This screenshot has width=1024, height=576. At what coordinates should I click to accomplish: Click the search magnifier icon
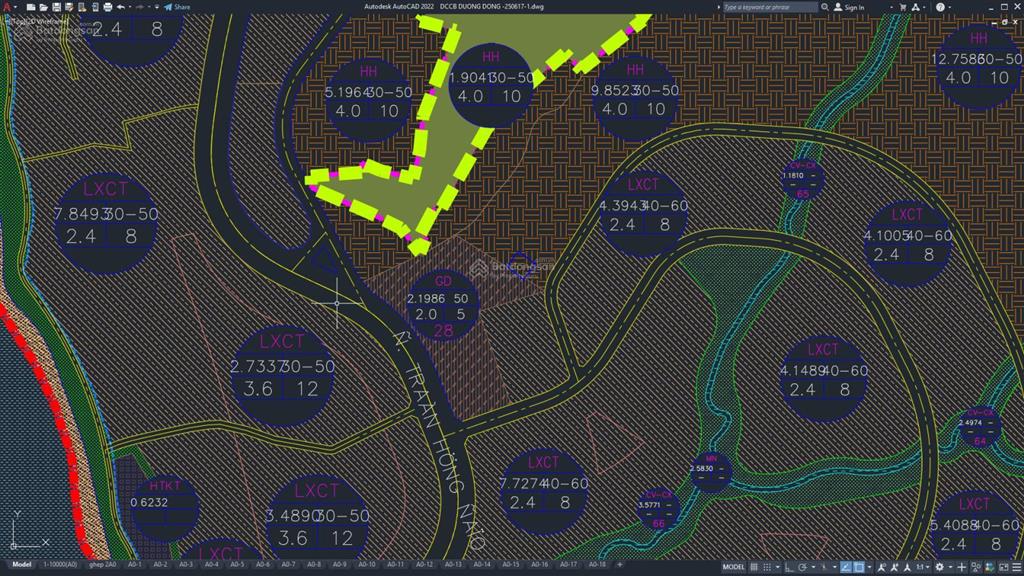click(x=825, y=7)
